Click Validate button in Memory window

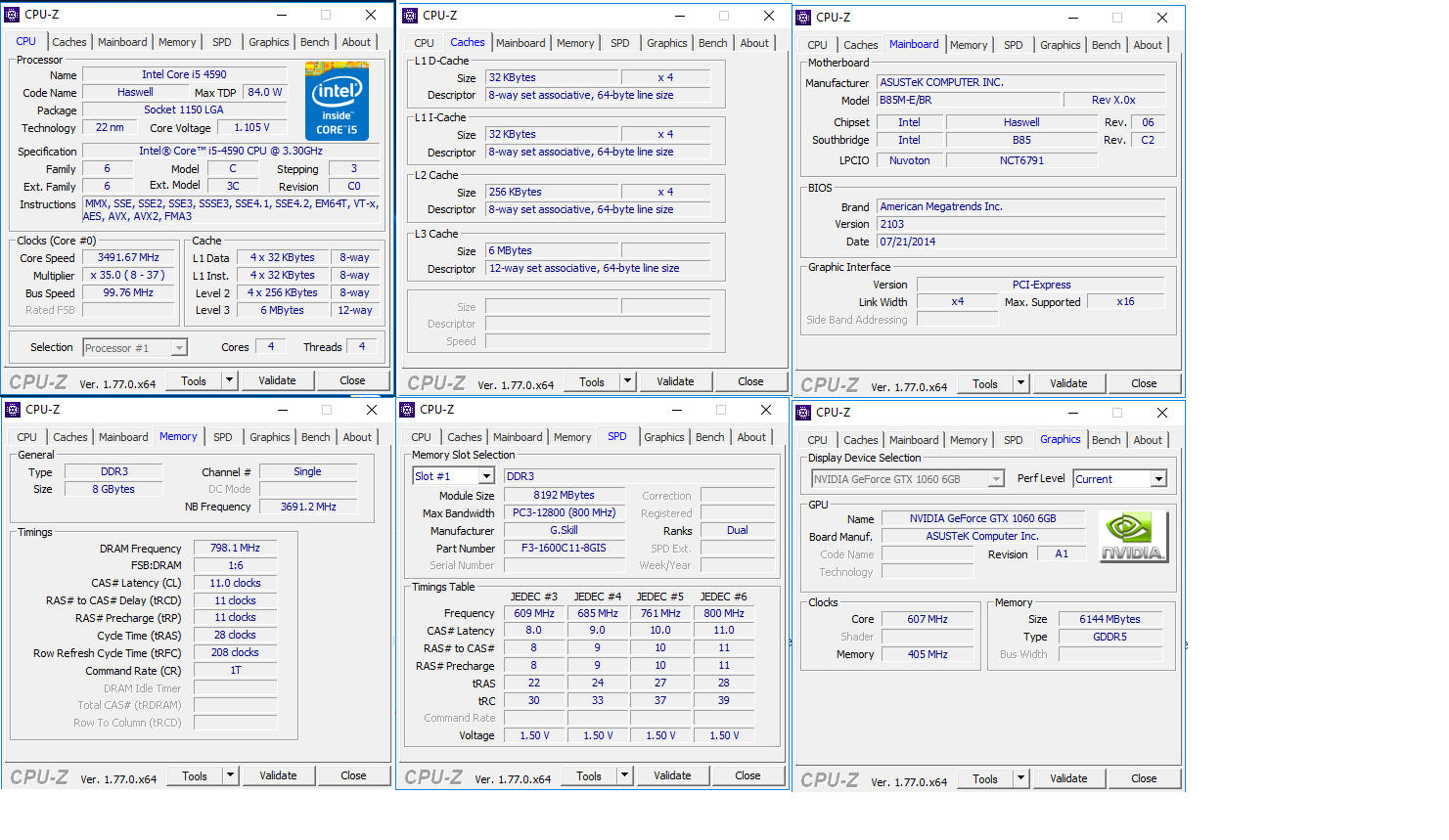coord(278,776)
